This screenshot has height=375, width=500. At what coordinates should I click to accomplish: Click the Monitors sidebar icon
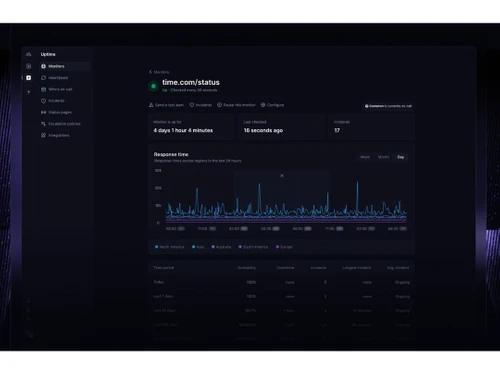pyautogui.click(x=43, y=66)
